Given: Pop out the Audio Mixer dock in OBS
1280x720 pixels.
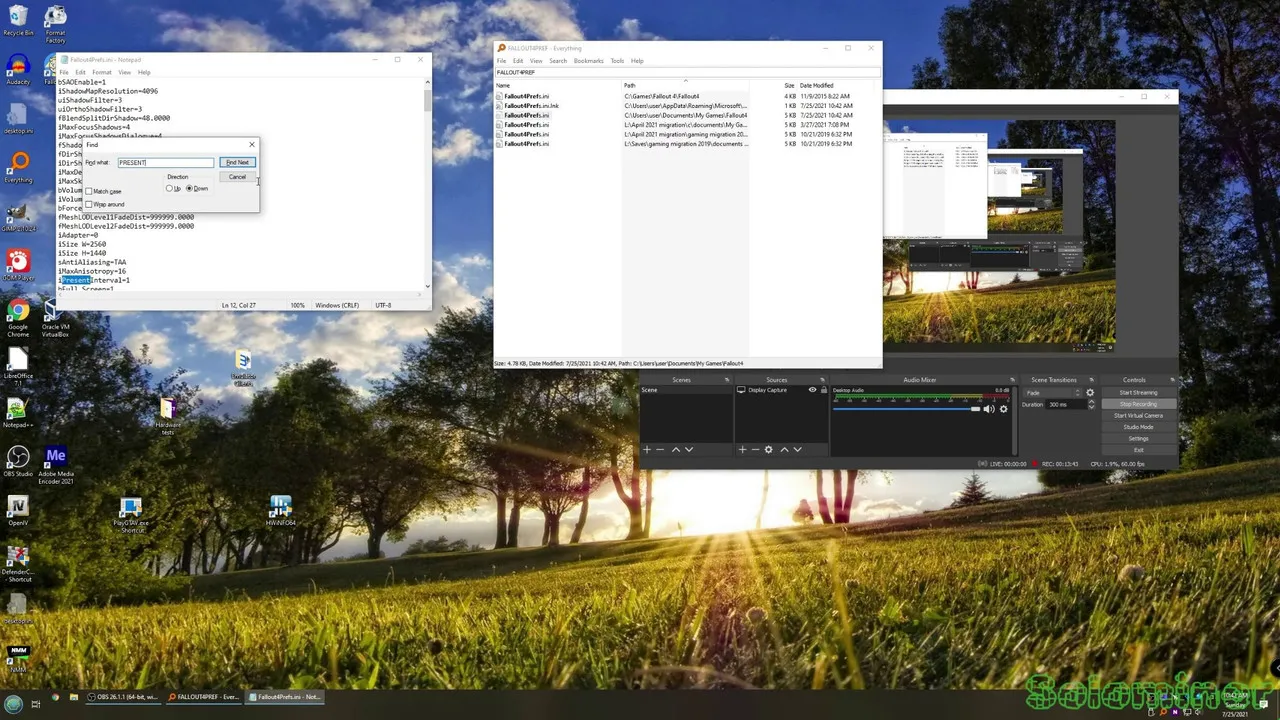Looking at the screenshot, I should coord(1012,380).
